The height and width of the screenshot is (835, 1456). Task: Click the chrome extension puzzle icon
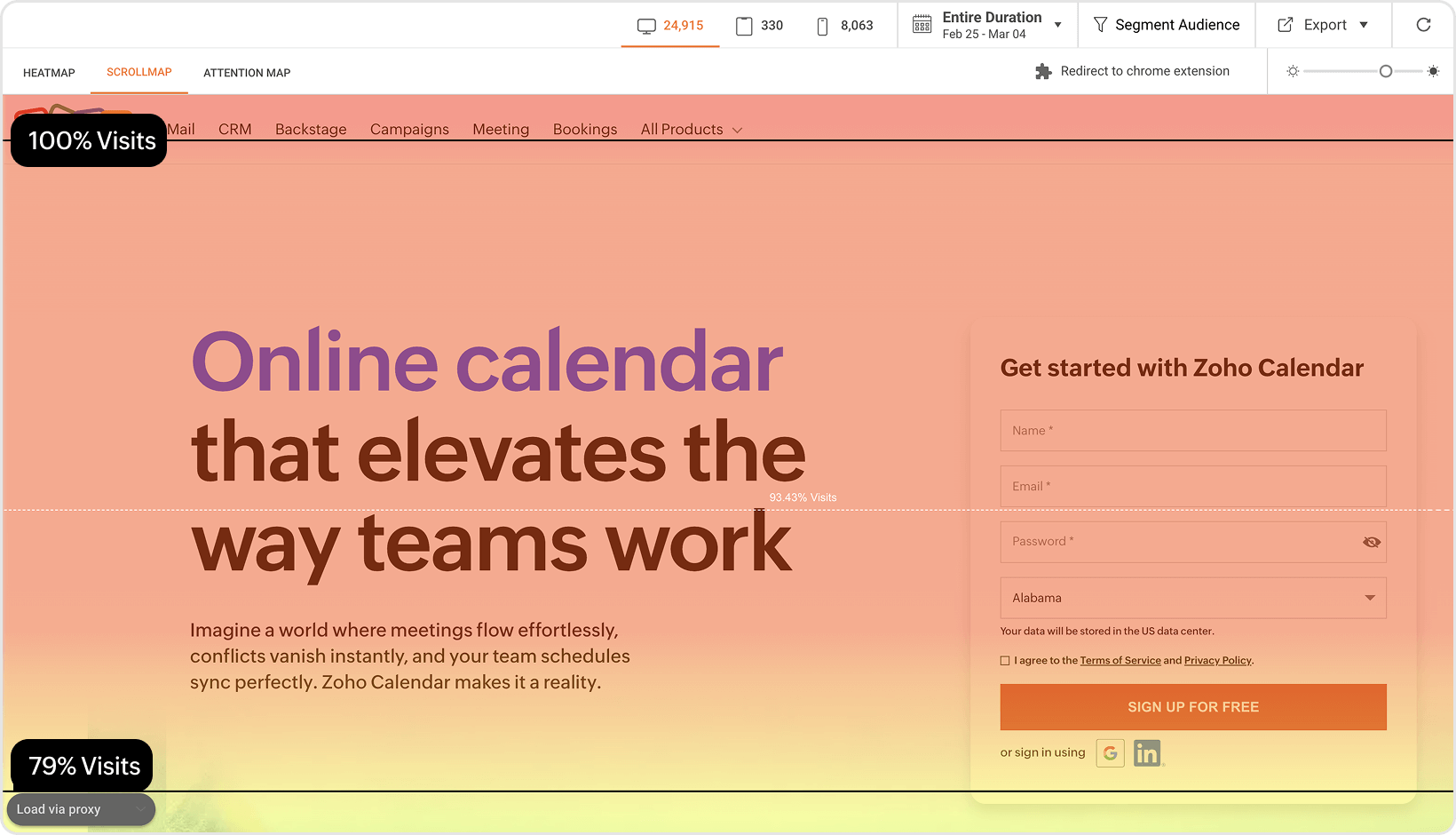pos(1043,71)
